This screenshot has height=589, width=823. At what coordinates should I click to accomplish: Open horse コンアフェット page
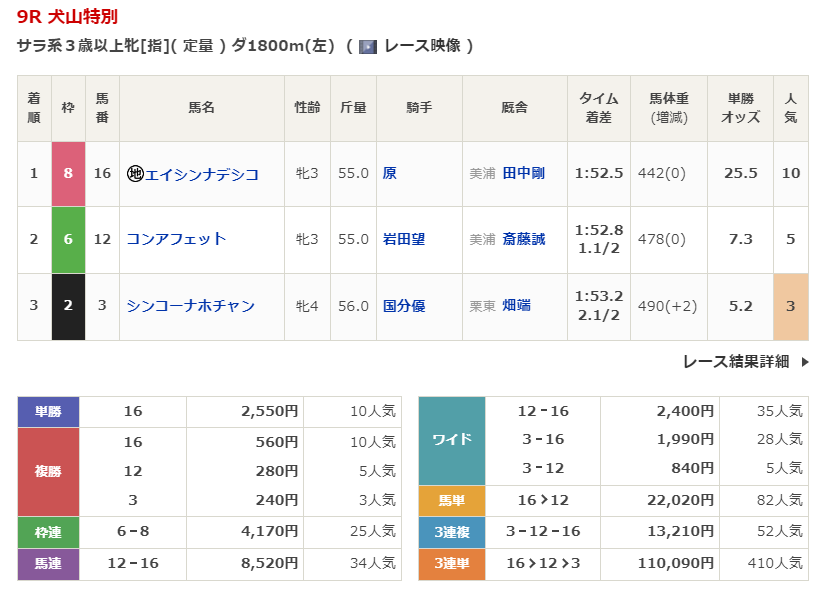[176, 239]
